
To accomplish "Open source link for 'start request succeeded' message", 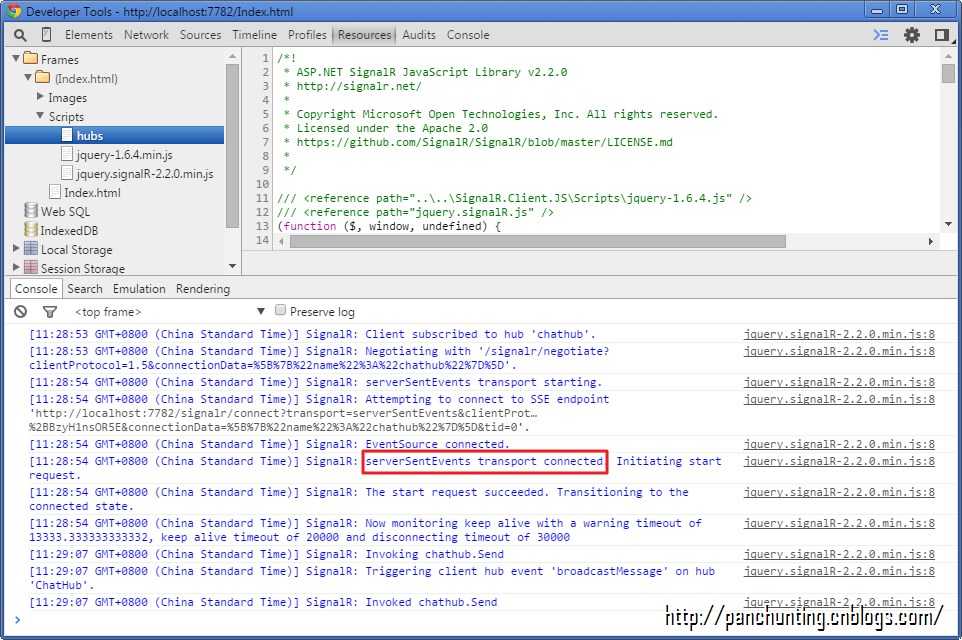I will [839, 492].
